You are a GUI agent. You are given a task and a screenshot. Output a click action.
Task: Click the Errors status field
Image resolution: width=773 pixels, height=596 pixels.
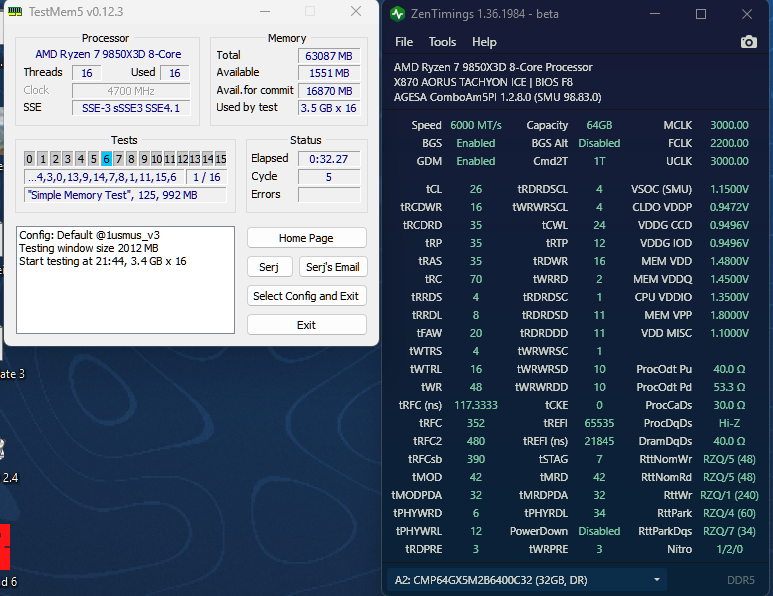point(328,195)
